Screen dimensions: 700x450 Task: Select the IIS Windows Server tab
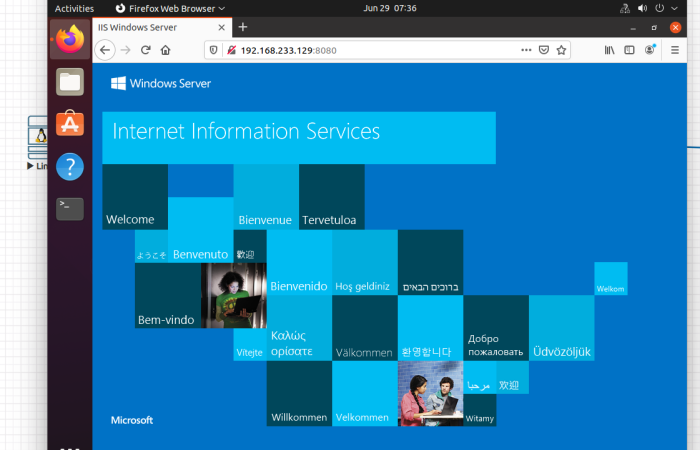[x=162, y=28]
